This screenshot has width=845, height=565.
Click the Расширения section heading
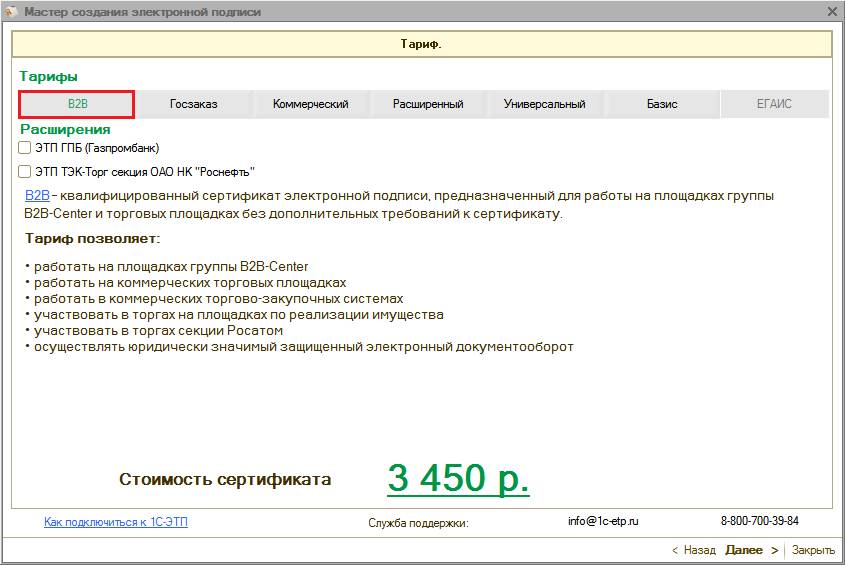65,129
